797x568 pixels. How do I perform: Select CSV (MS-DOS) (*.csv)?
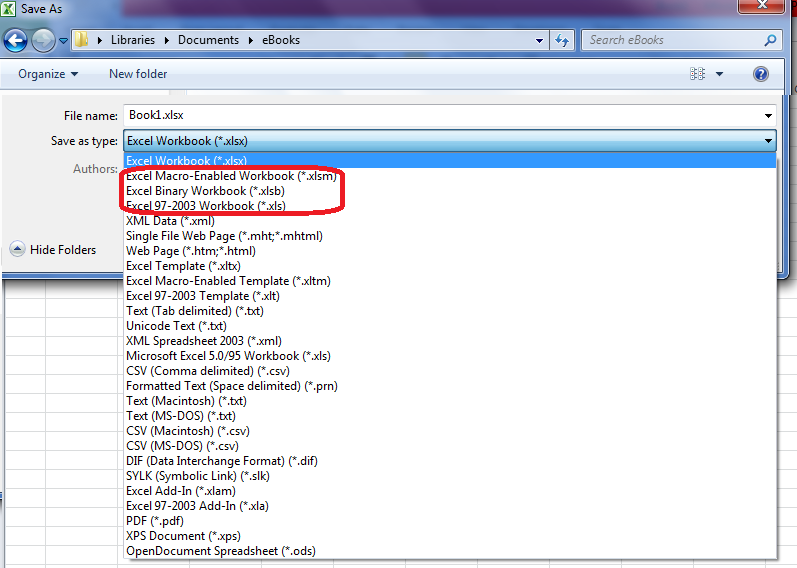(x=450, y=446)
